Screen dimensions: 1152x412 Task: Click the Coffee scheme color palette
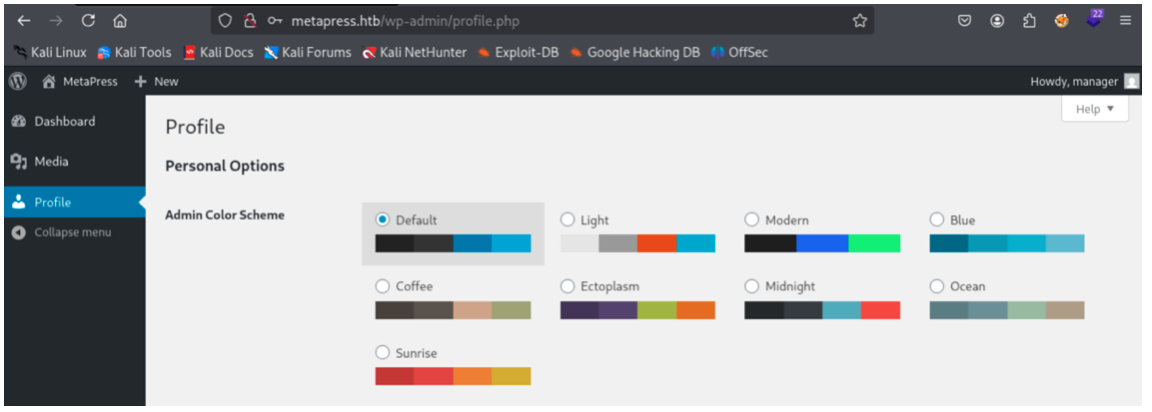(x=453, y=310)
